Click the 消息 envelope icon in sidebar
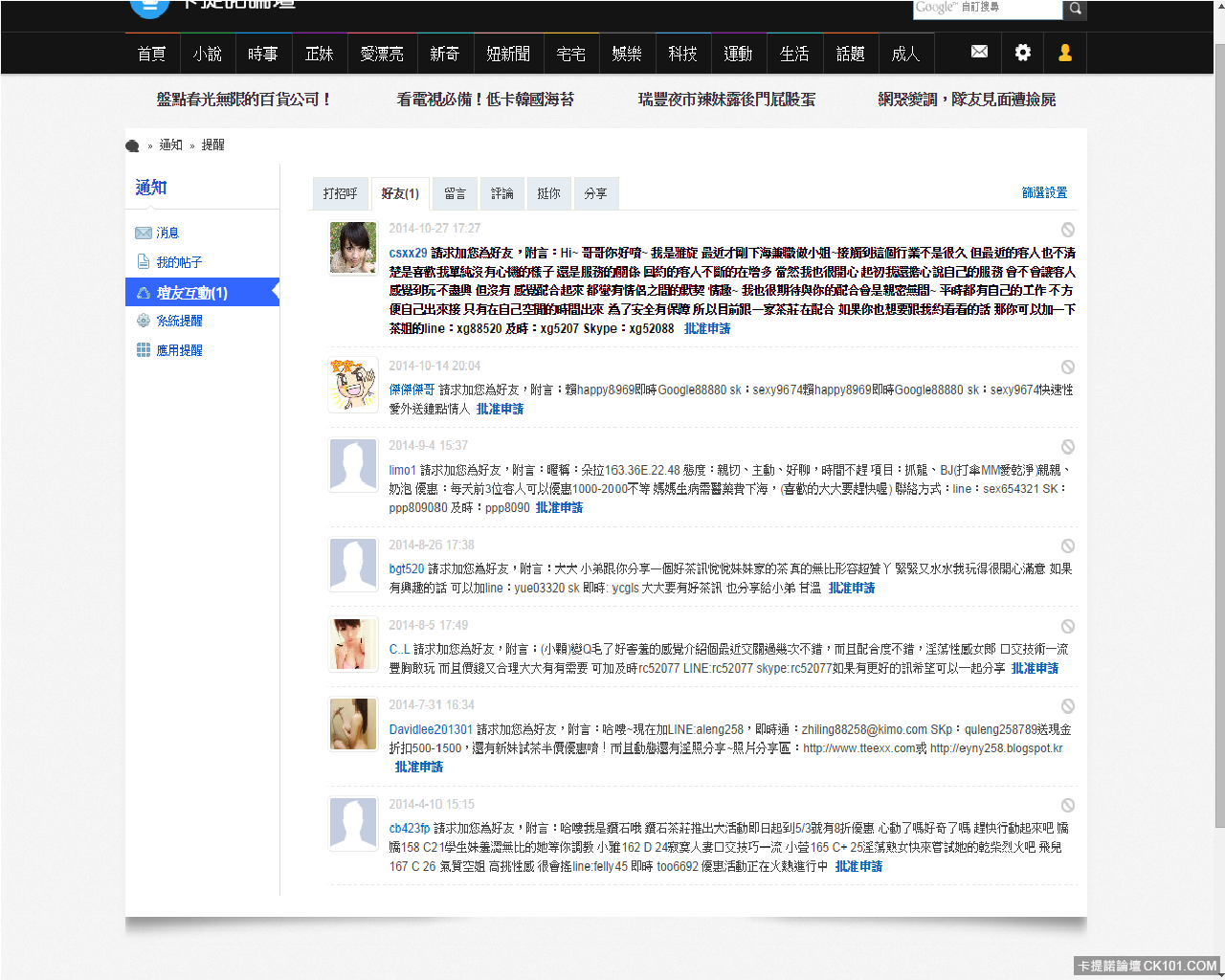Screen dimensions: 1225x980 coord(144,233)
